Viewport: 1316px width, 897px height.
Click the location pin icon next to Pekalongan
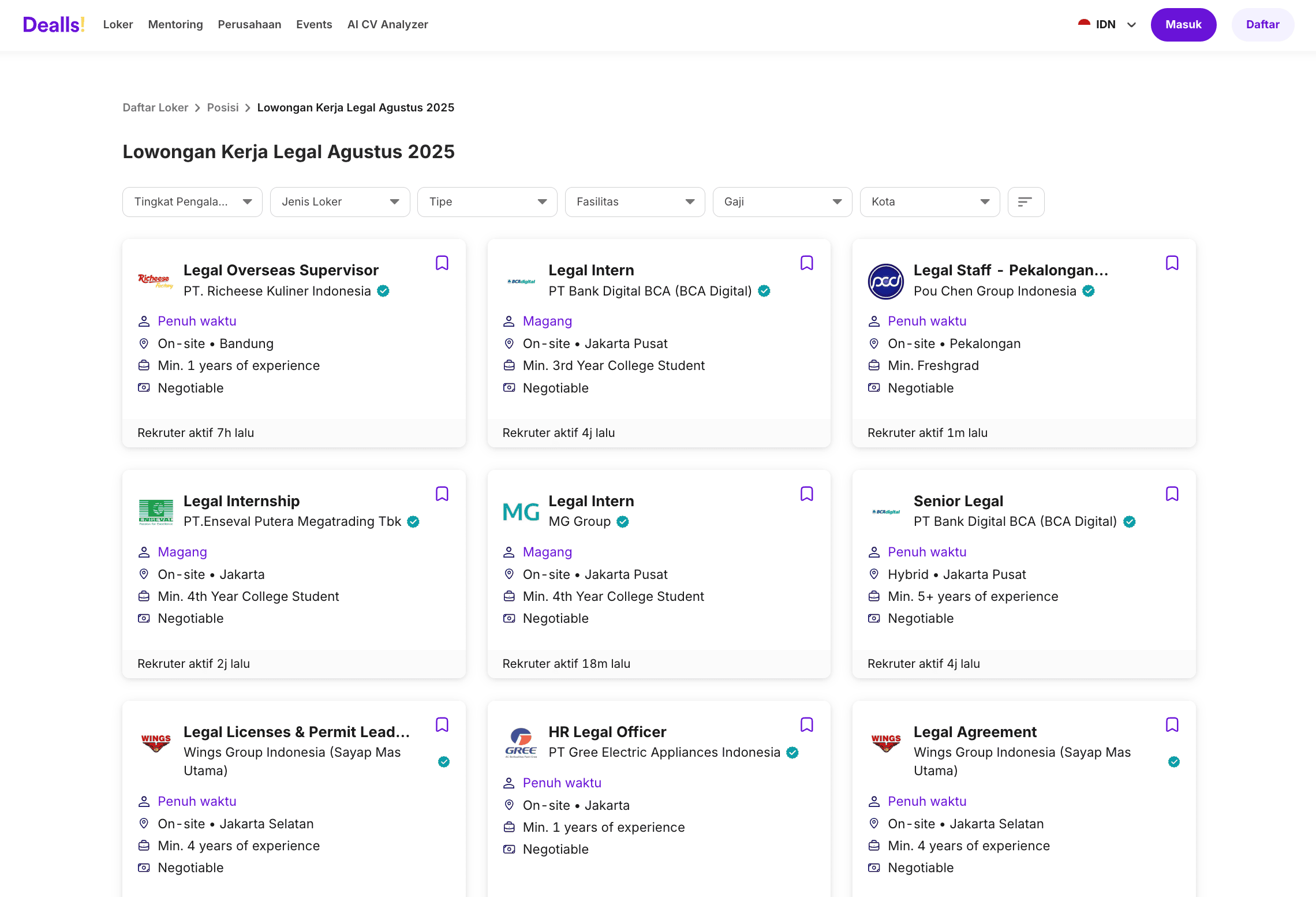tap(874, 343)
